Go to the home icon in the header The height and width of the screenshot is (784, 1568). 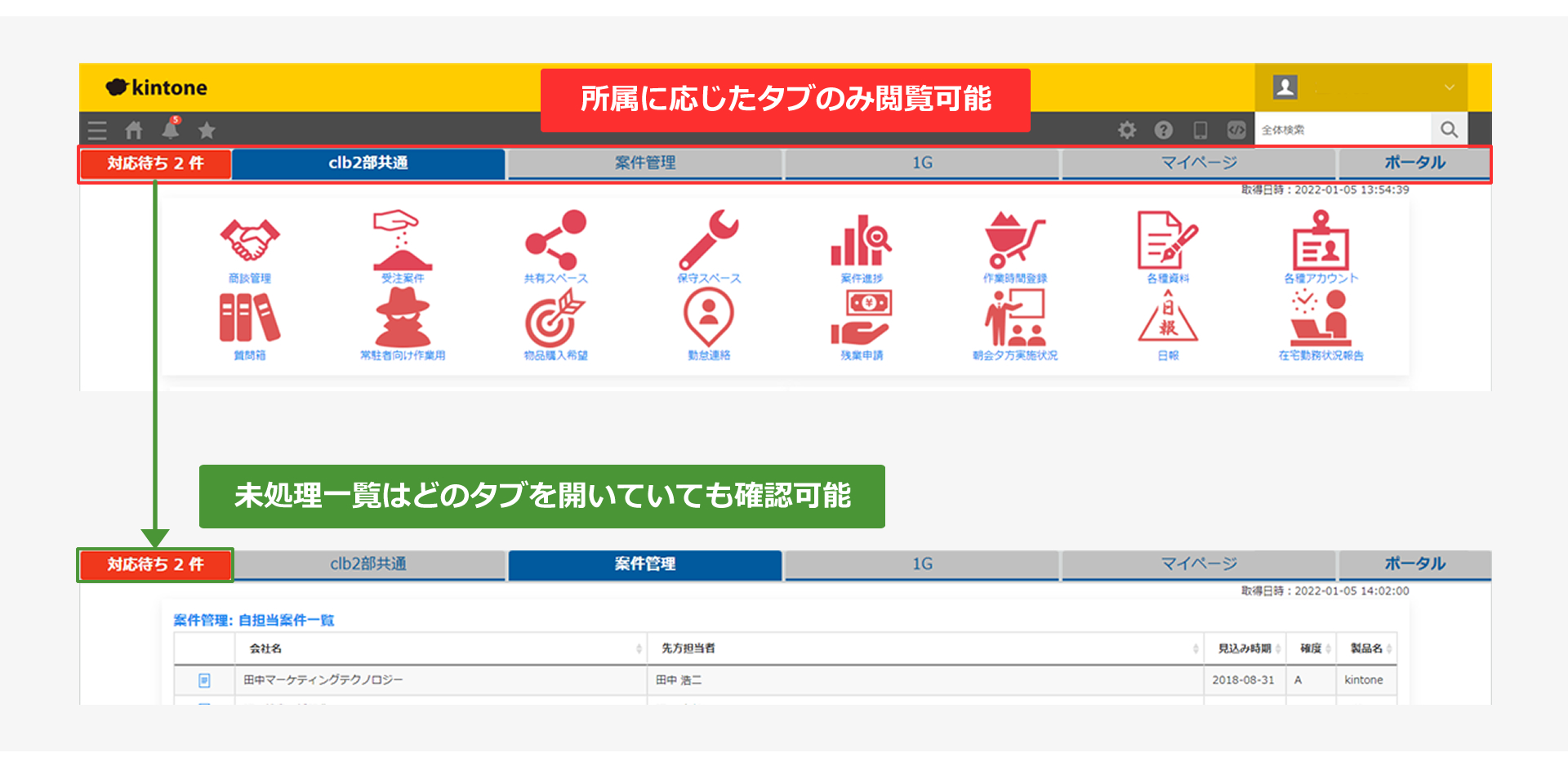134,130
